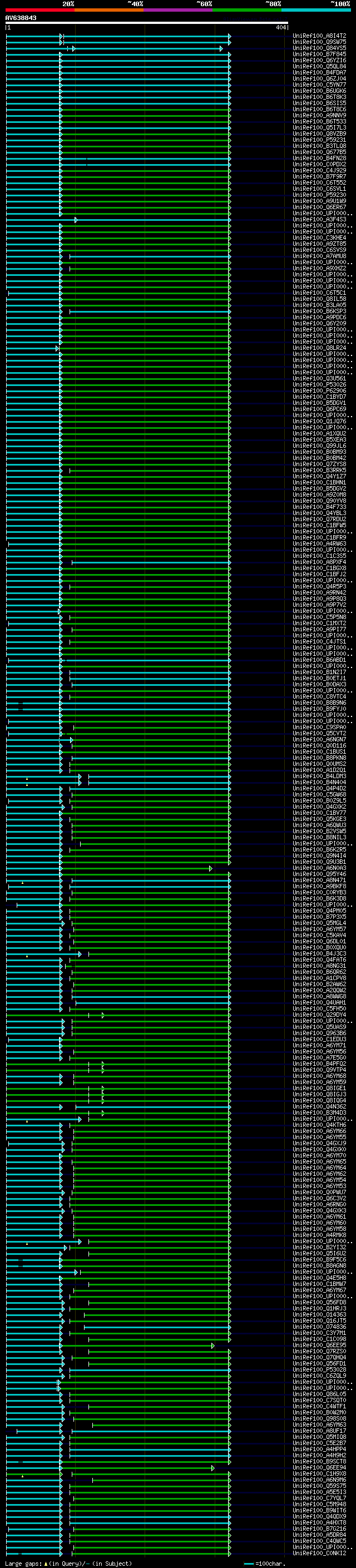Select the UniRef100_Q1JQ76 label
Image resolution: width=356 pixels, height=1568 pixels.
319,421
